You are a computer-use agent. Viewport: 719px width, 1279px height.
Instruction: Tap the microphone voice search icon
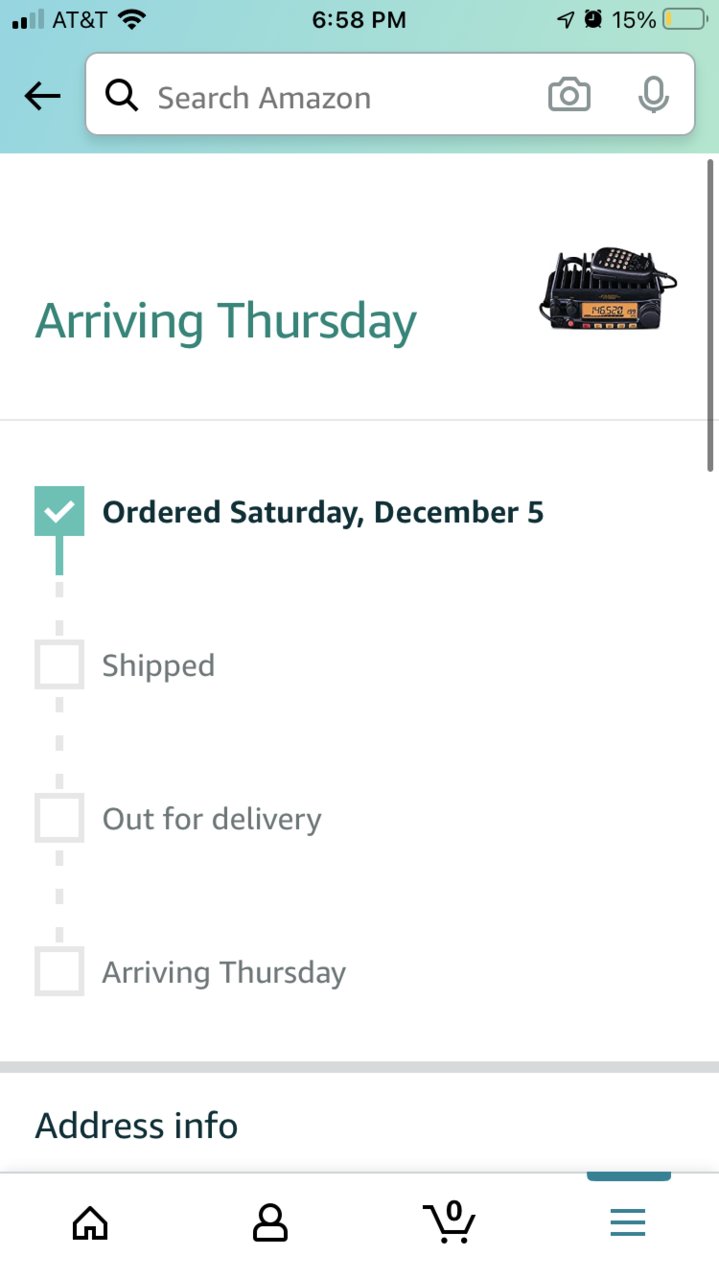[653, 96]
